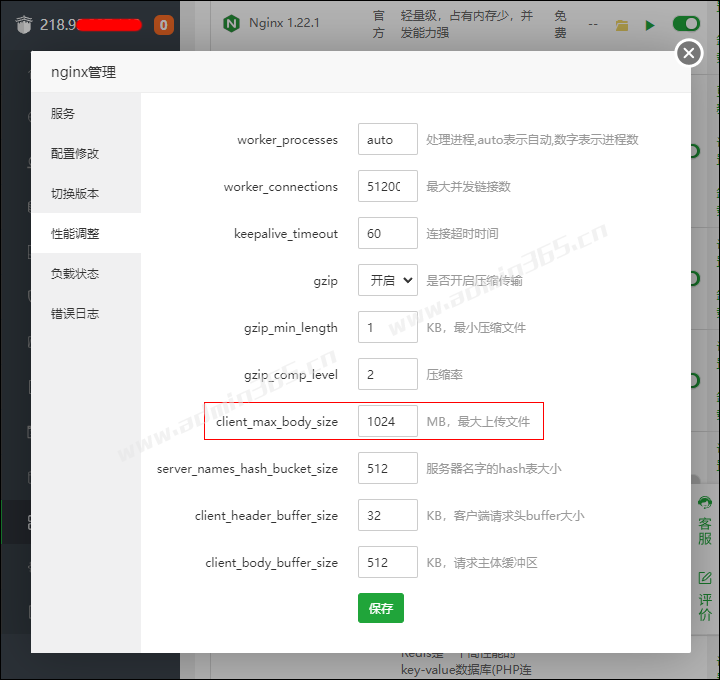Click the green Nginx logo icon
This screenshot has height=680, width=720.
[231, 23]
